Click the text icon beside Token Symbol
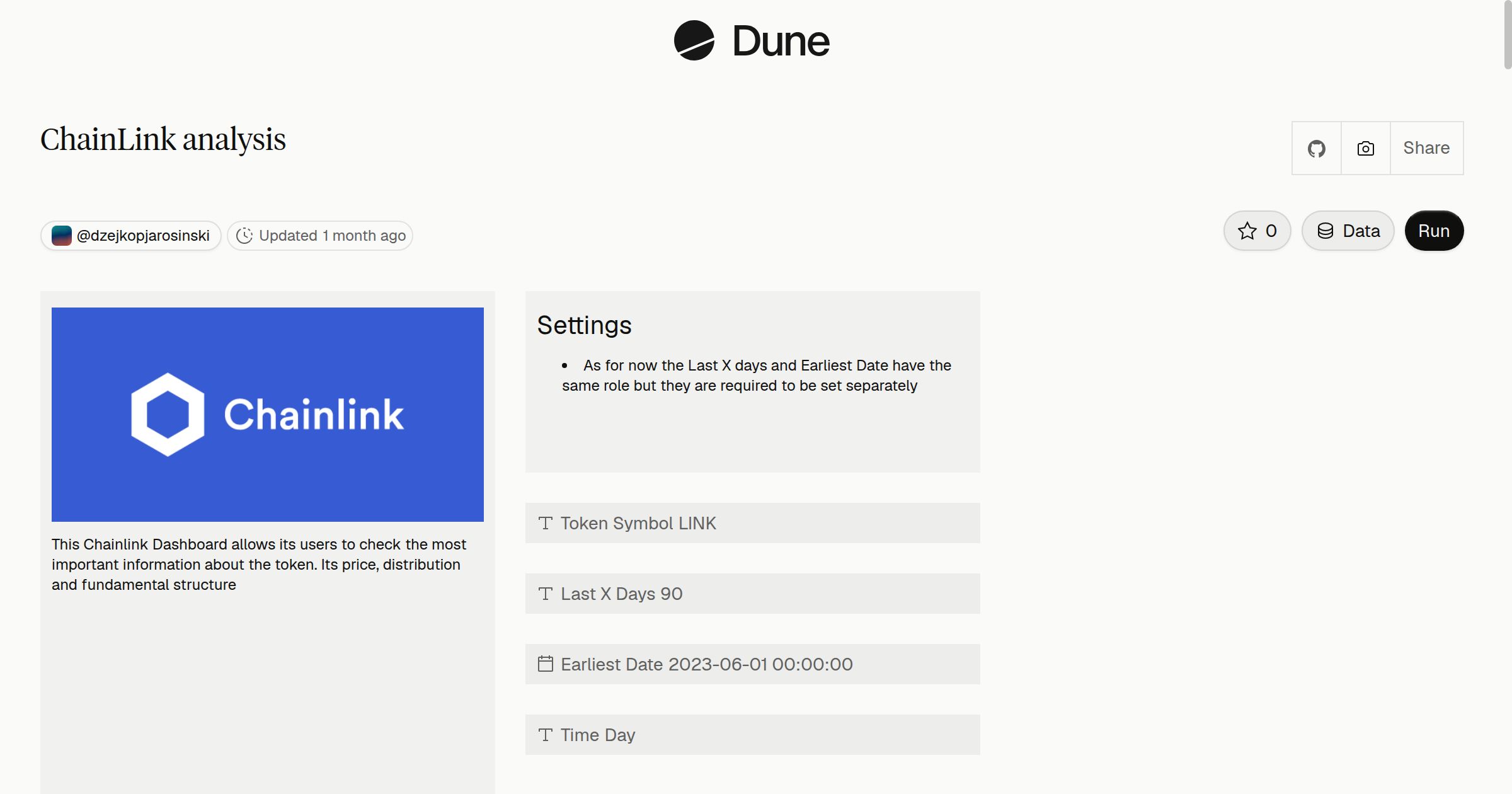The width and height of the screenshot is (1512, 794). [x=546, y=523]
